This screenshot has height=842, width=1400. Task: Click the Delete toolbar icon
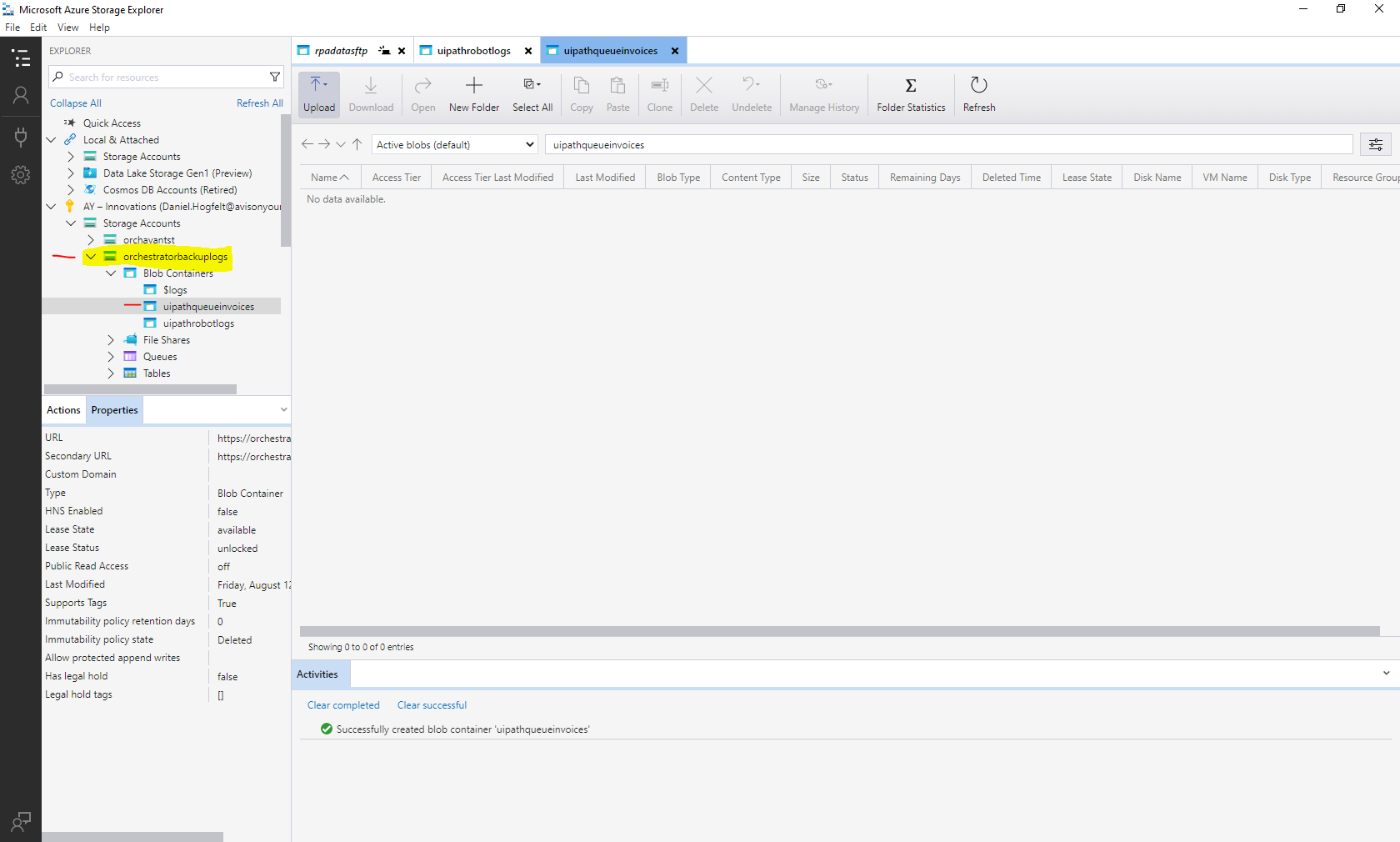pos(704,94)
